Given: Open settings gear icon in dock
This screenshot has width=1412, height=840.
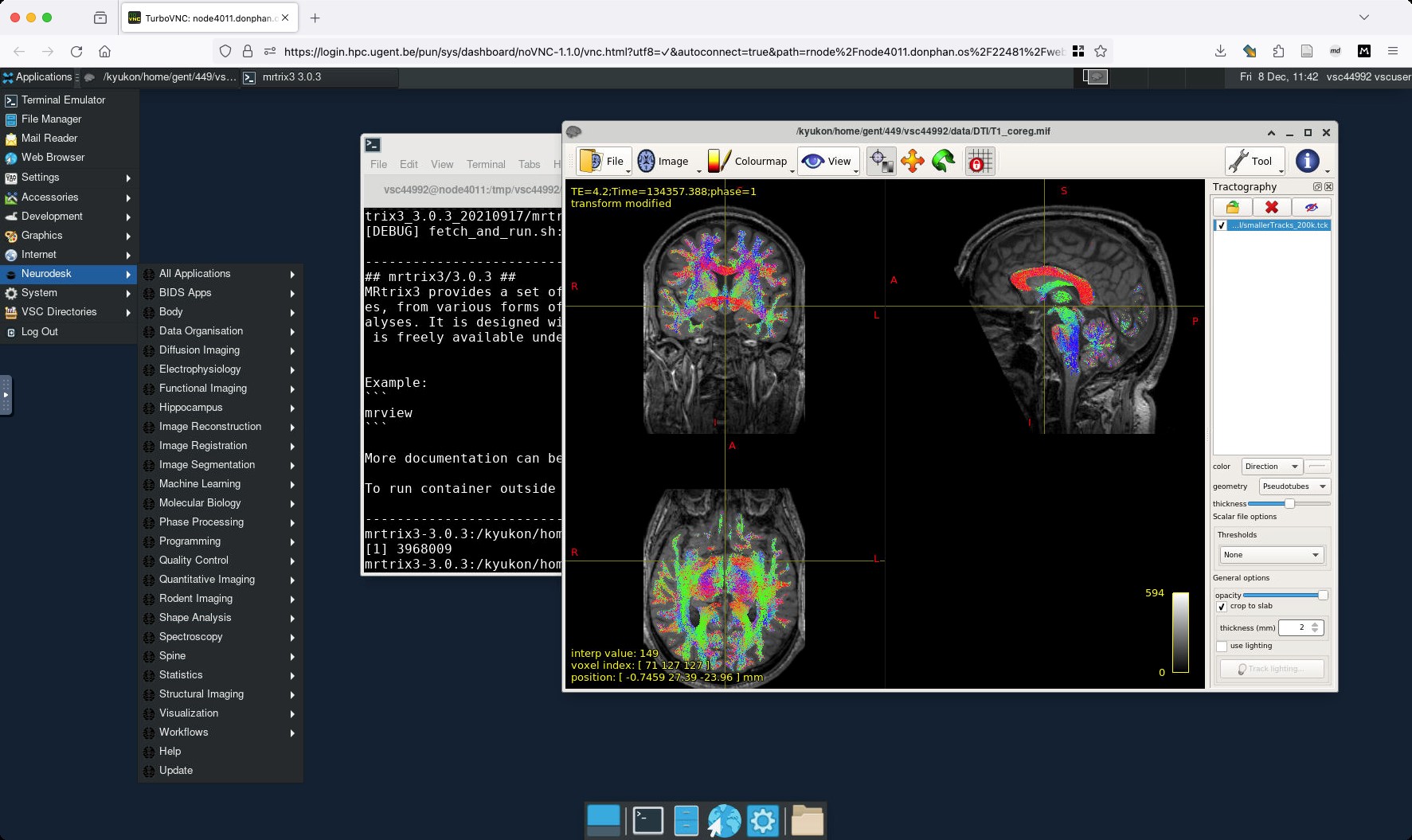Looking at the screenshot, I should [x=762, y=820].
